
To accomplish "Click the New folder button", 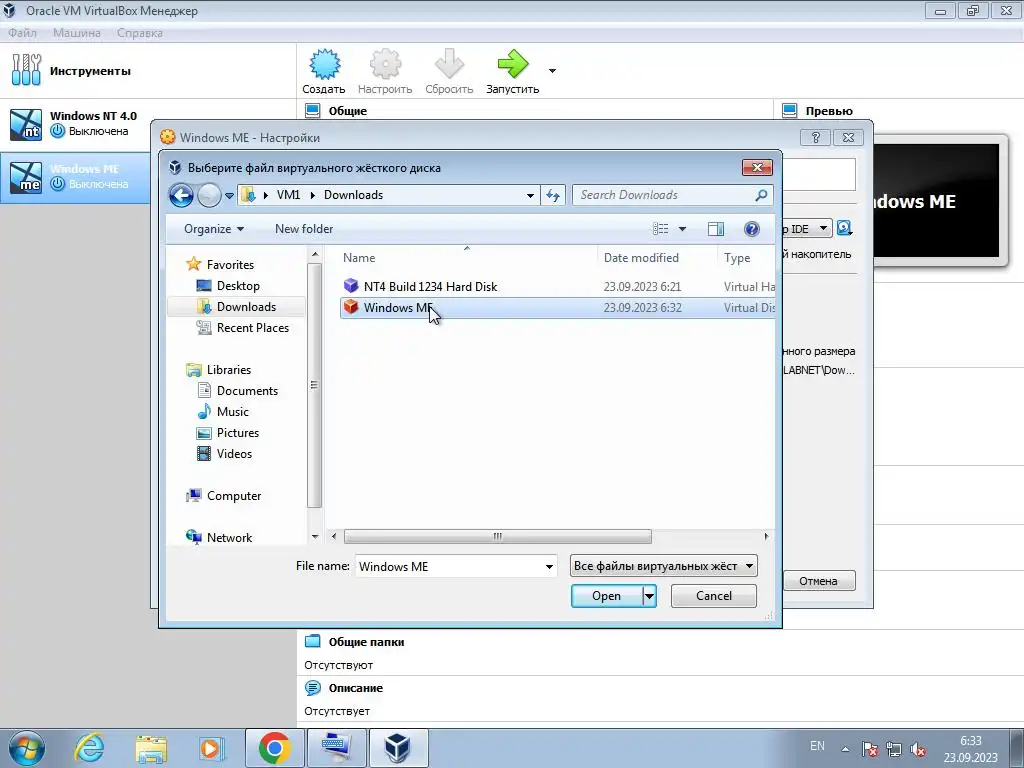I will [x=304, y=229].
